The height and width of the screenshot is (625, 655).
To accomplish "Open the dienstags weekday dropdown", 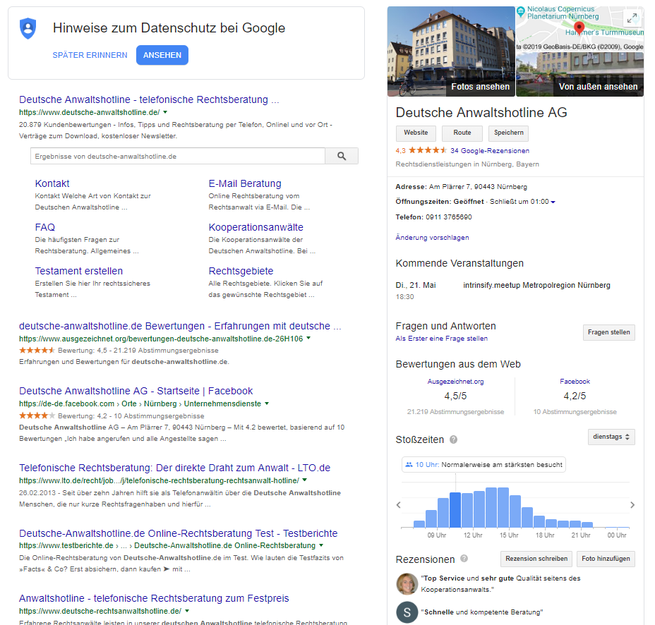I will click(x=611, y=437).
